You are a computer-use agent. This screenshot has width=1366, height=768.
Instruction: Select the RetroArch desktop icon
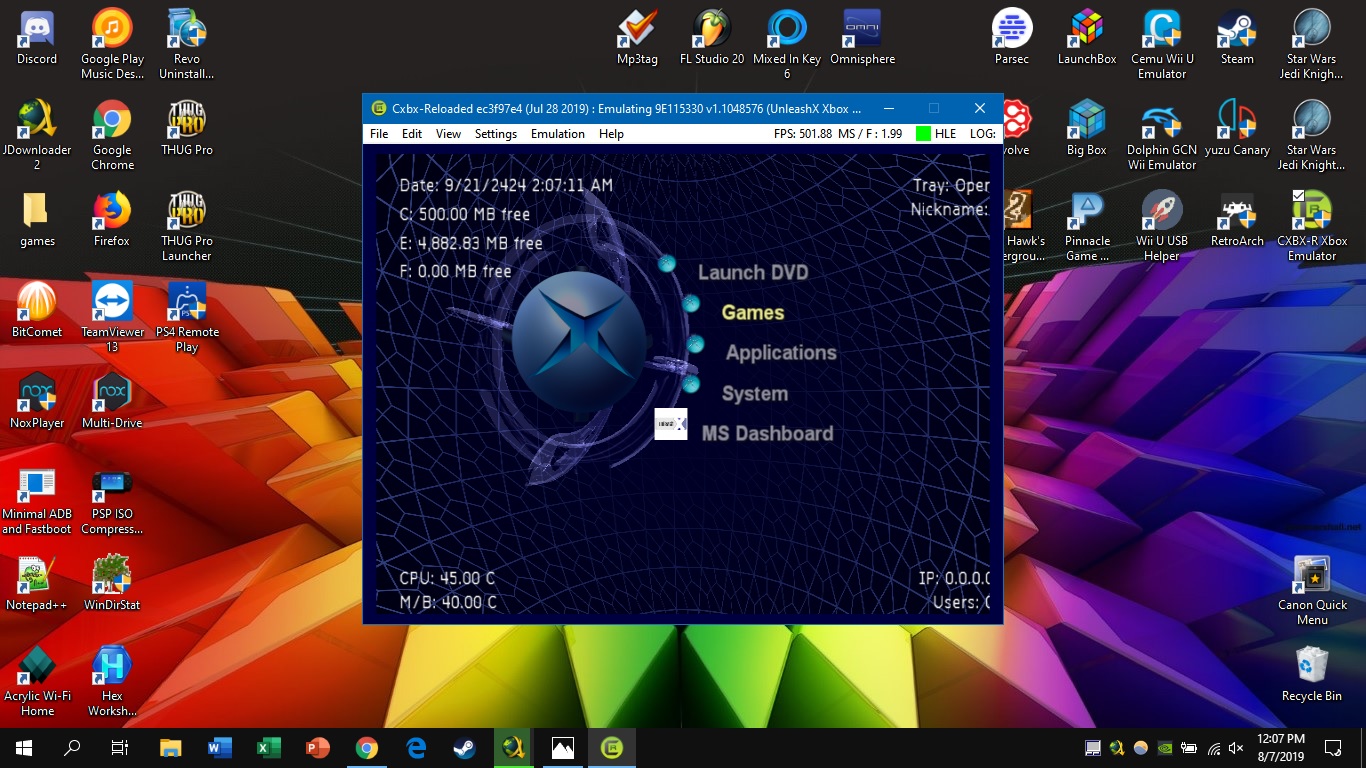click(1237, 220)
